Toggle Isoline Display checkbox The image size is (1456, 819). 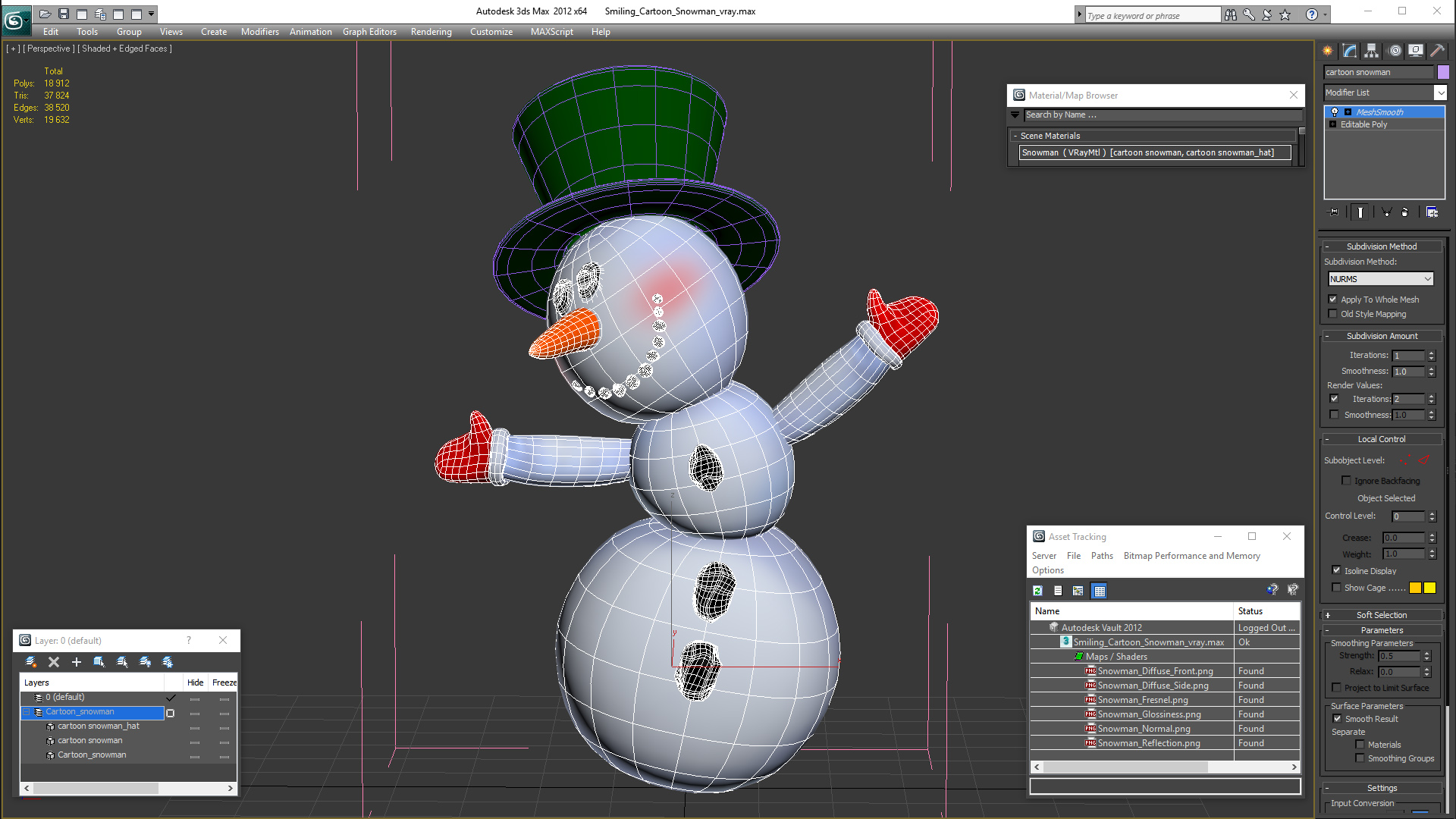click(1337, 570)
